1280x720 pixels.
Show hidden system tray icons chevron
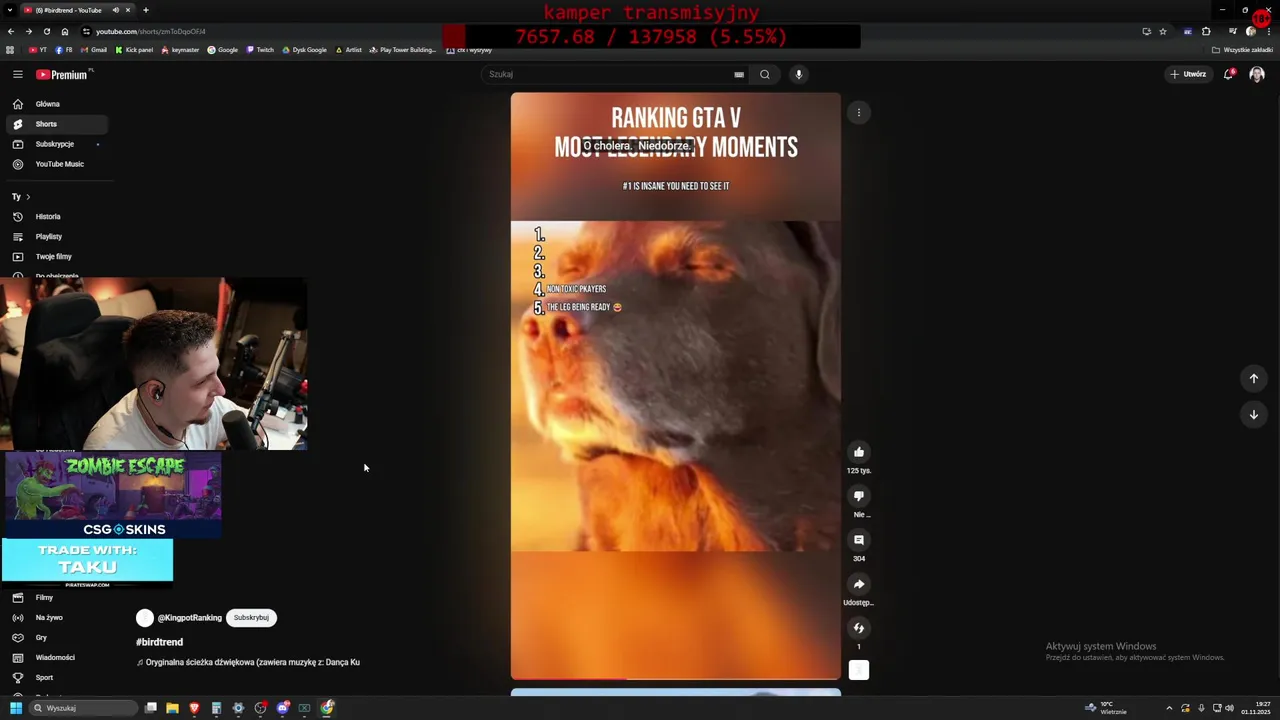pos(1169,708)
